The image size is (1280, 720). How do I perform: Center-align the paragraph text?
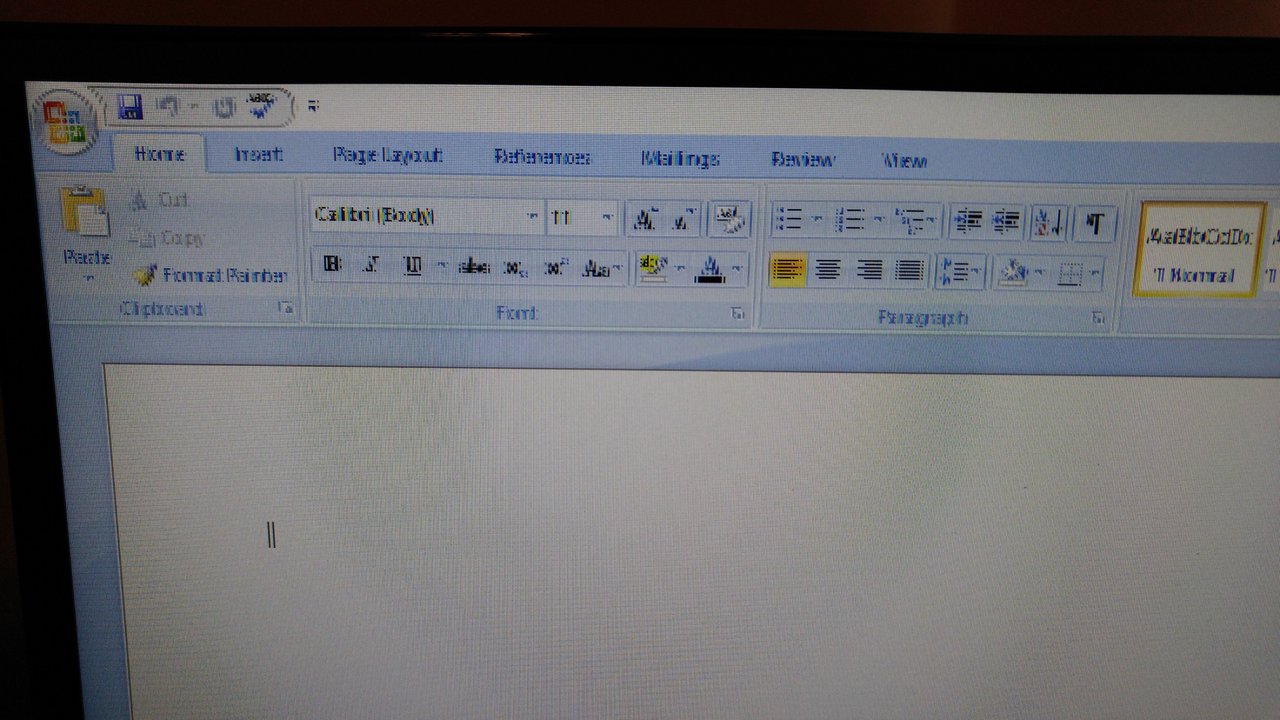[827, 270]
